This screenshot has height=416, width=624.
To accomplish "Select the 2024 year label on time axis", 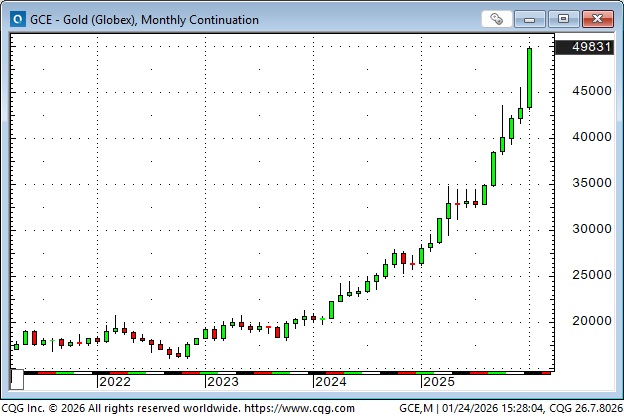I will pyautogui.click(x=330, y=381).
